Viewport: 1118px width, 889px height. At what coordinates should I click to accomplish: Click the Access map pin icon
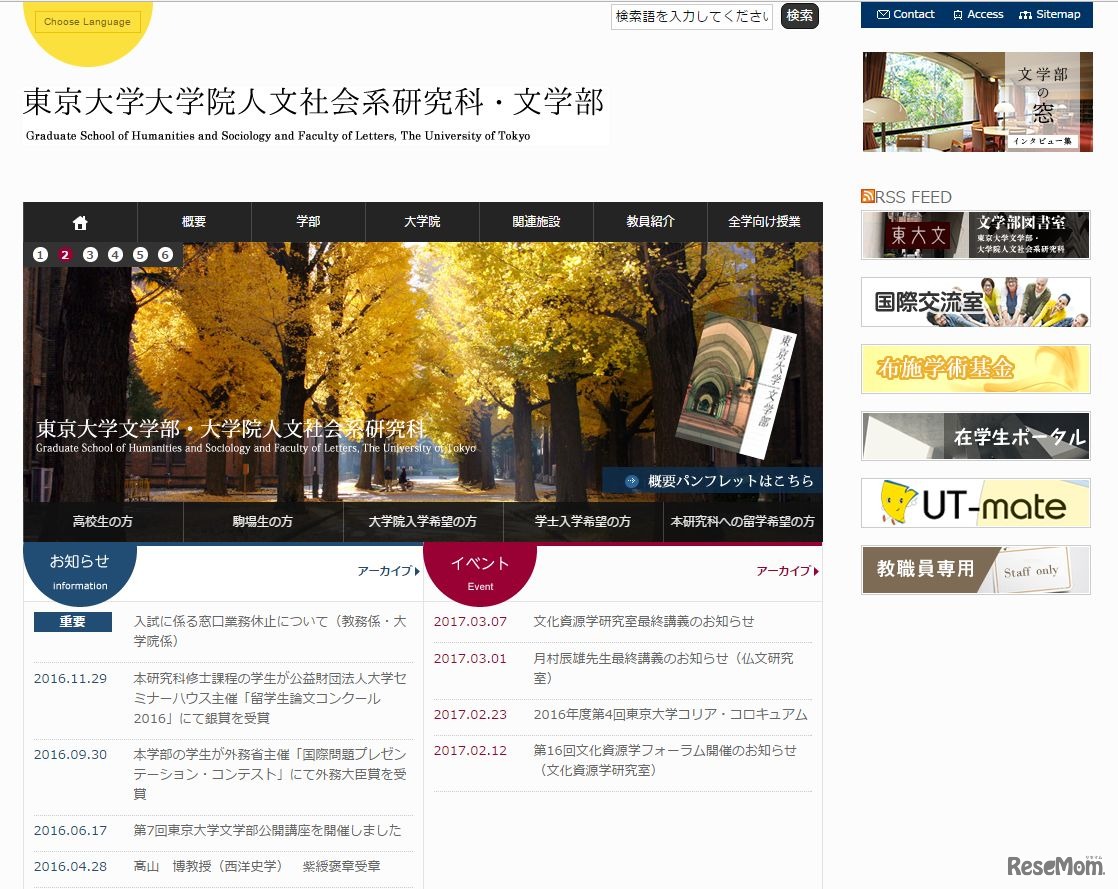tap(977, 14)
